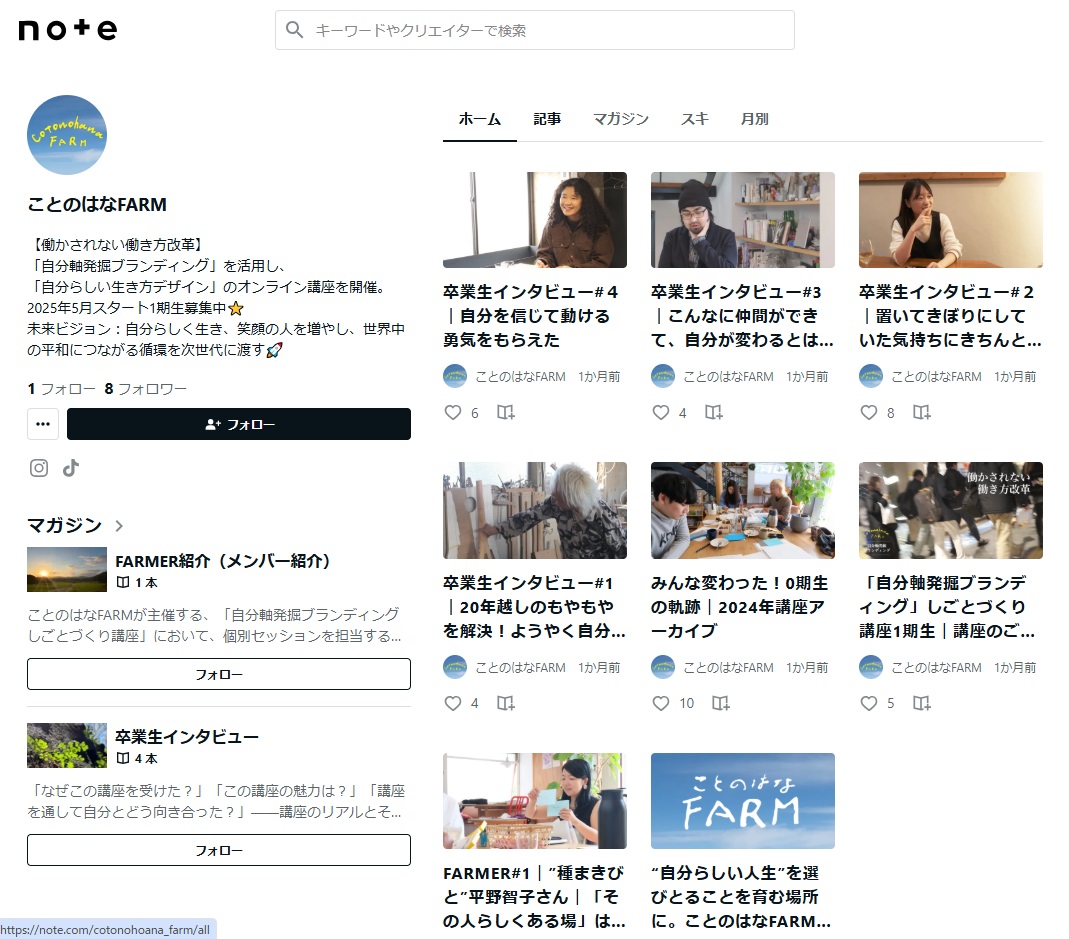Image resolution: width=1069 pixels, height=939 pixels.
Task: Open the 1 フォロー following list
Action: (x=61, y=389)
